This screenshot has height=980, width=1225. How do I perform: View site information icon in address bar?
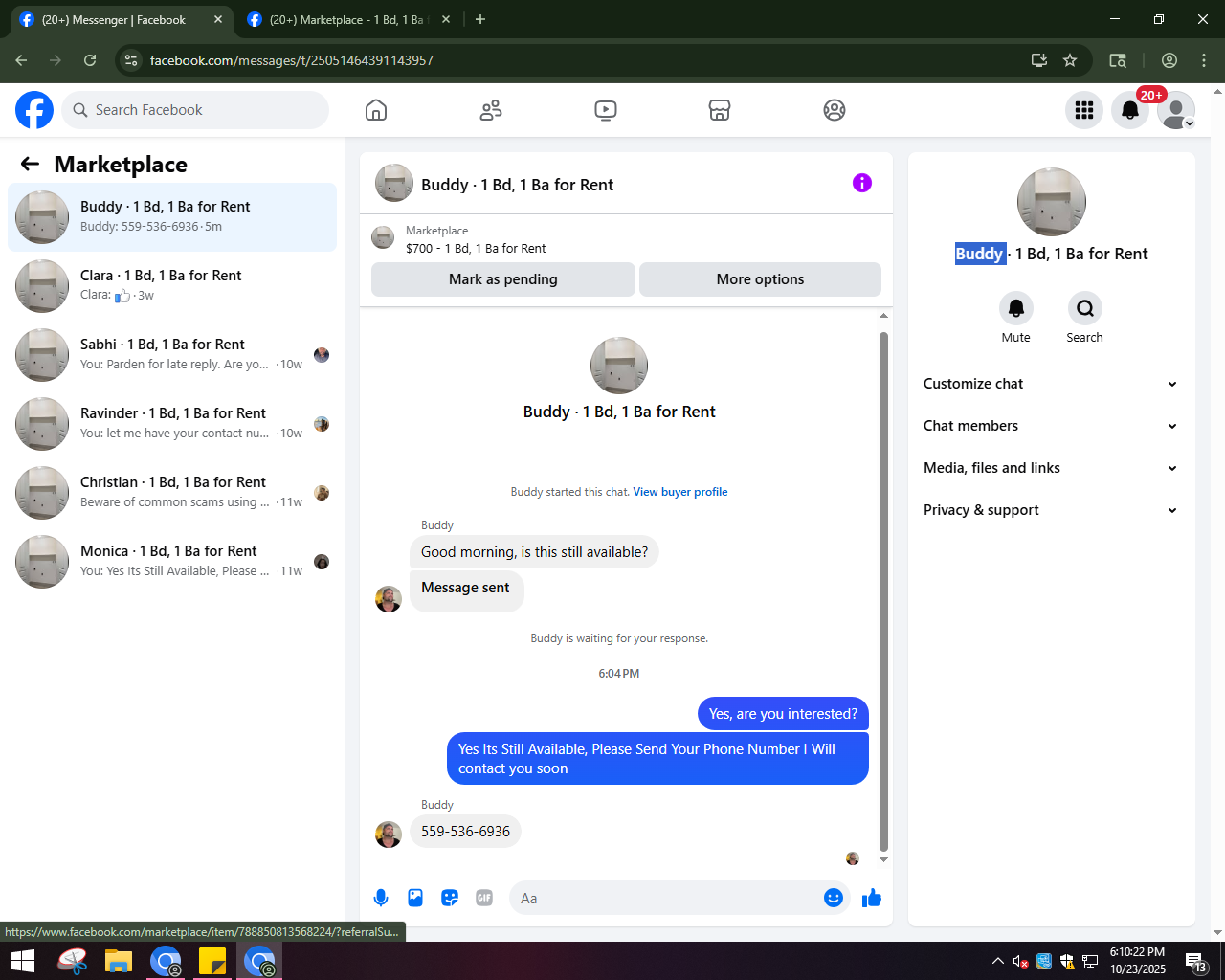132,60
